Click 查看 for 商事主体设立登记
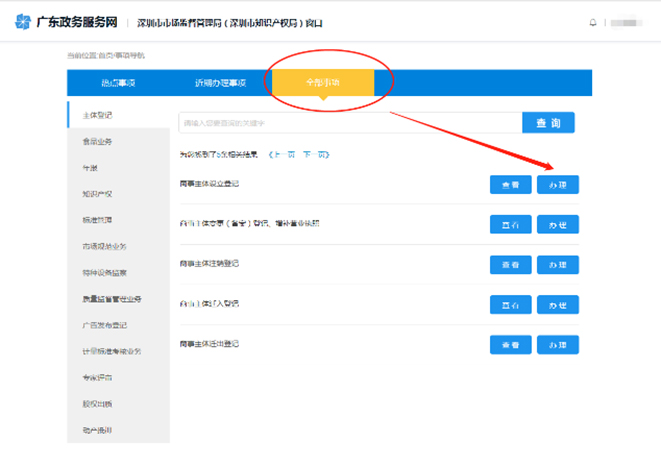Viewport: 661px width, 467px height. point(510,184)
